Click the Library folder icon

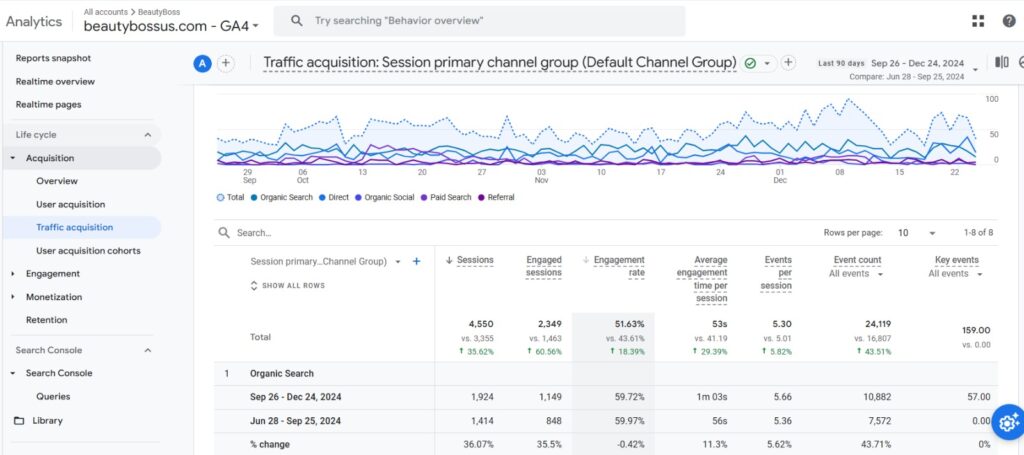pos(19,421)
